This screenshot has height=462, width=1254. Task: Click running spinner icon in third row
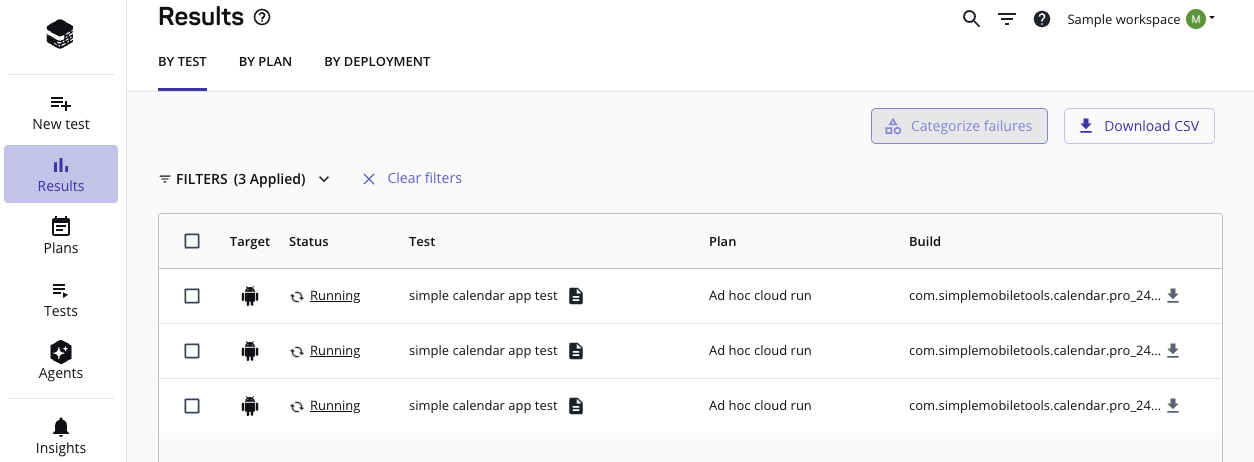pos(297,407)
